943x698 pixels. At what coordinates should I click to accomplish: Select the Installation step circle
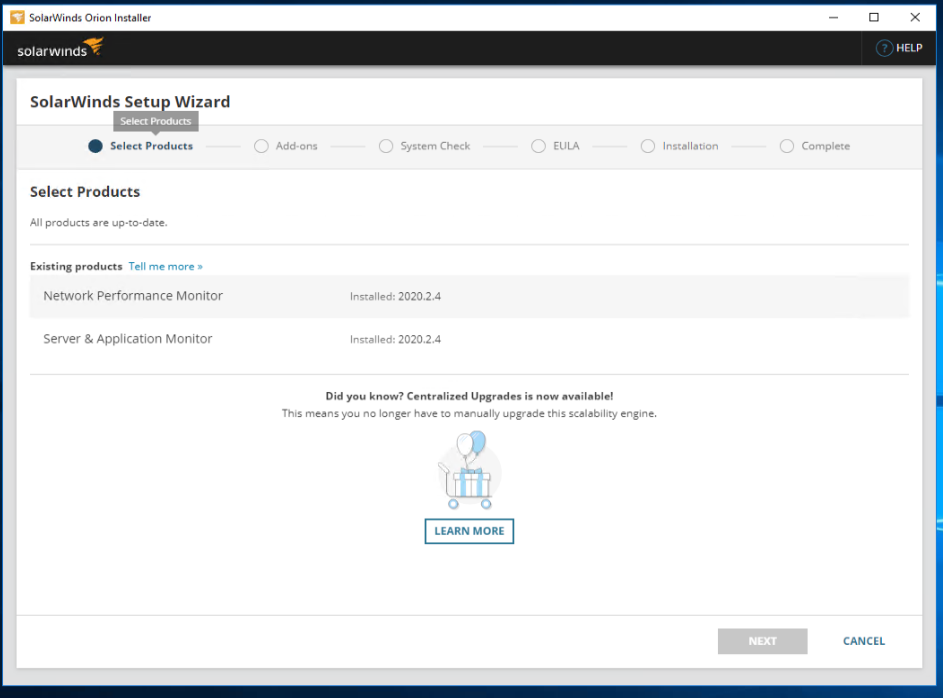648,146
